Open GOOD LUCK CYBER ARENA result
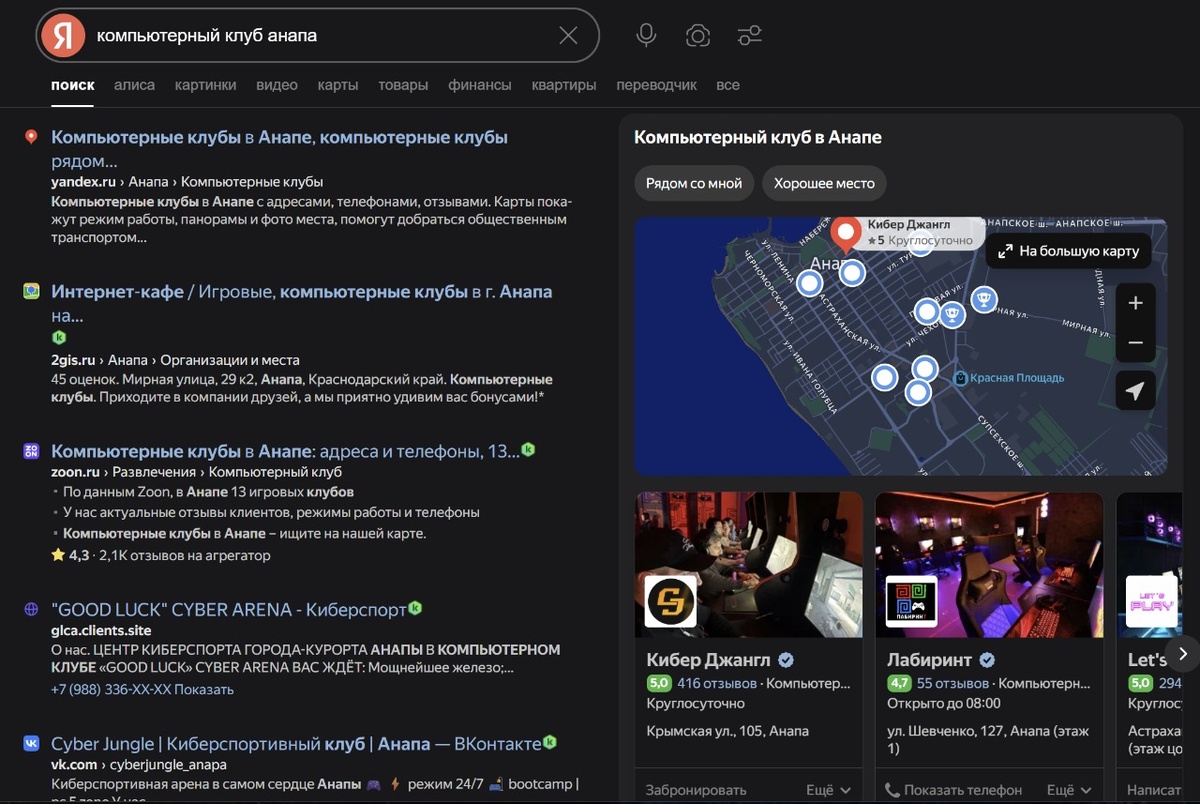 228,609
